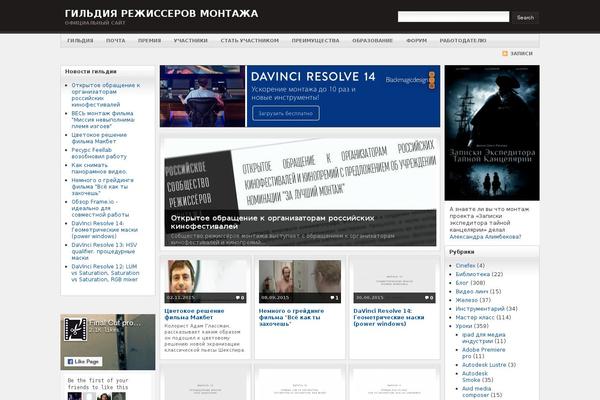Click the Загрузить бесплатно banner button
Viewport: 600px width, 400px height.
pos(286,113)
